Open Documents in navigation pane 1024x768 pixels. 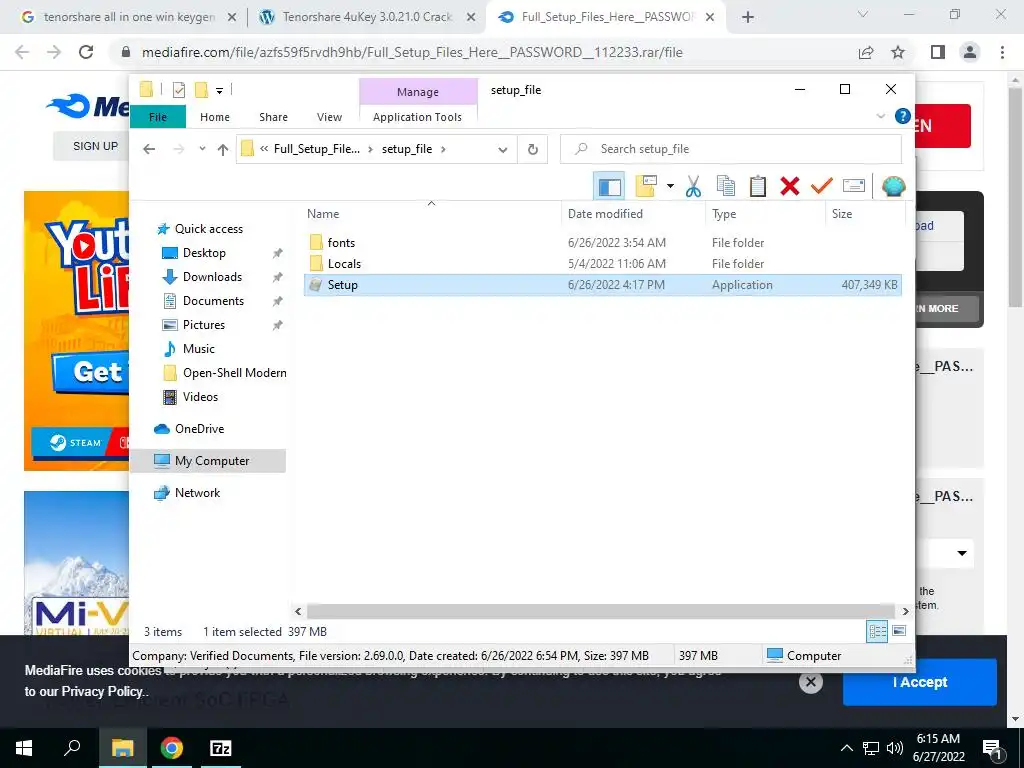(213, 301)
